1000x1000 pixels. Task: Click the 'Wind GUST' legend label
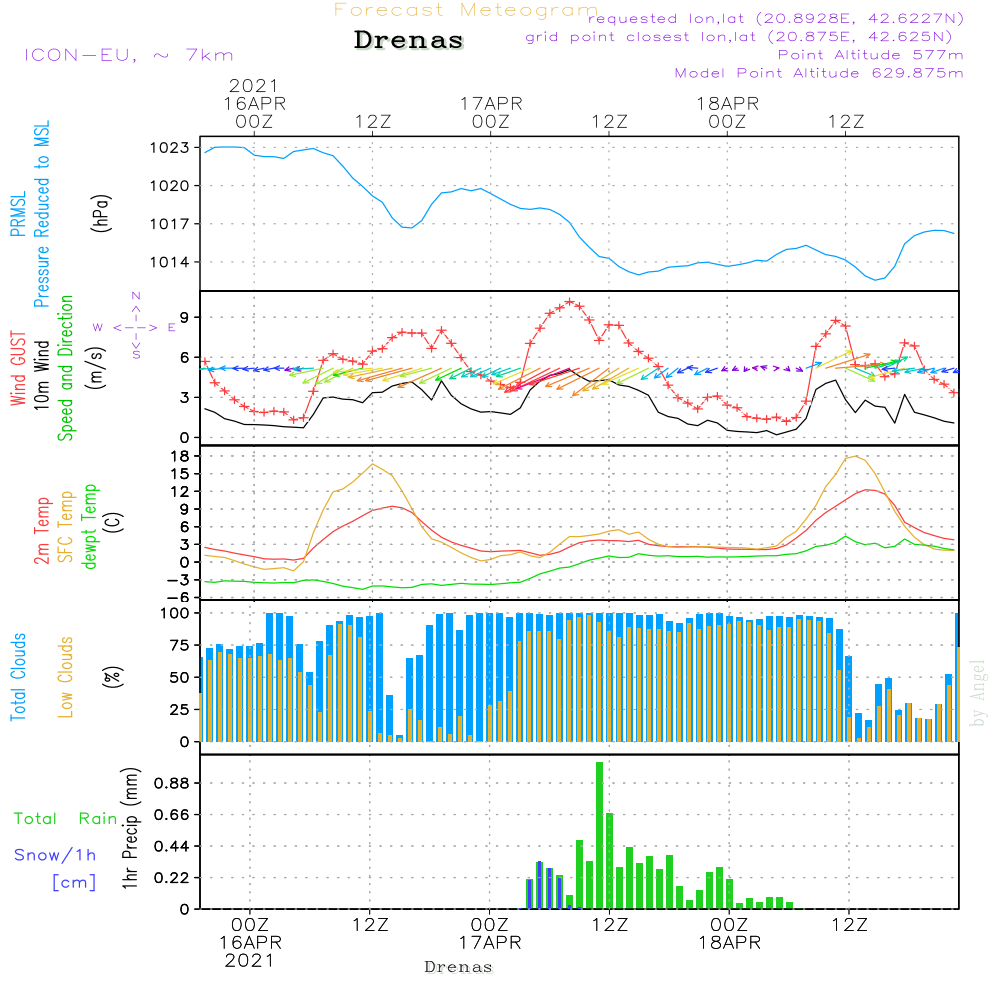click(18, 368)
